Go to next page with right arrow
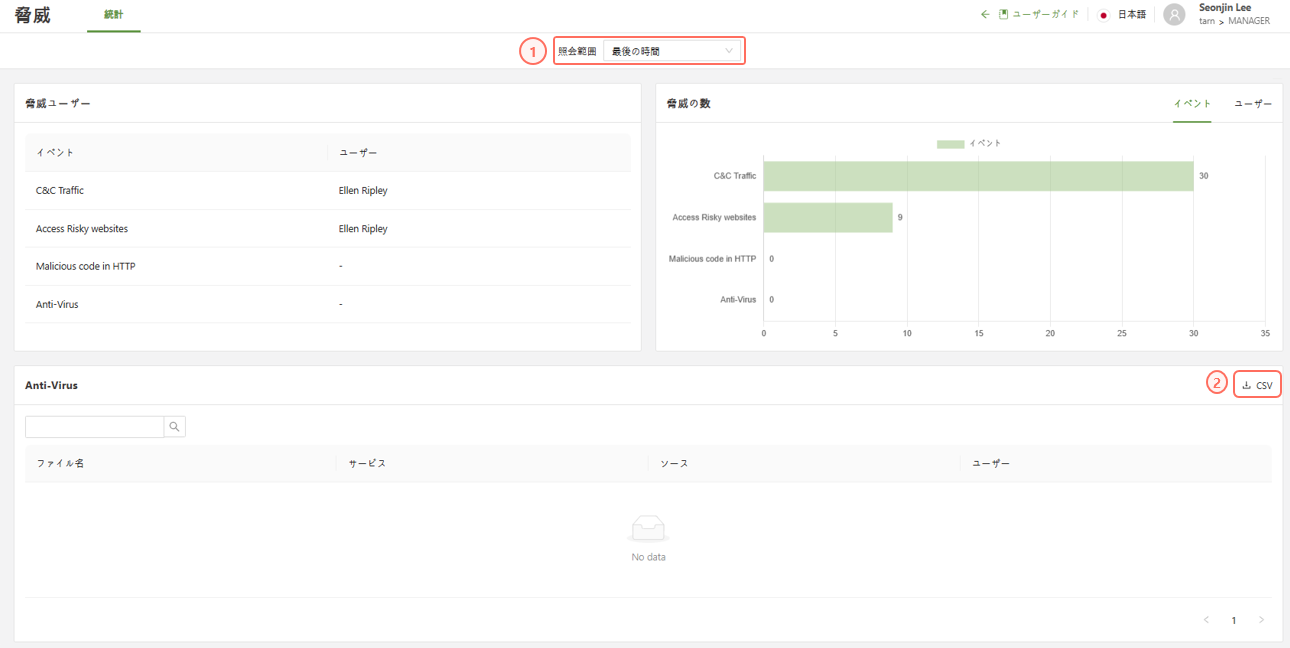The width and height of the screenshot is (1290, 648). (1261, 620)
